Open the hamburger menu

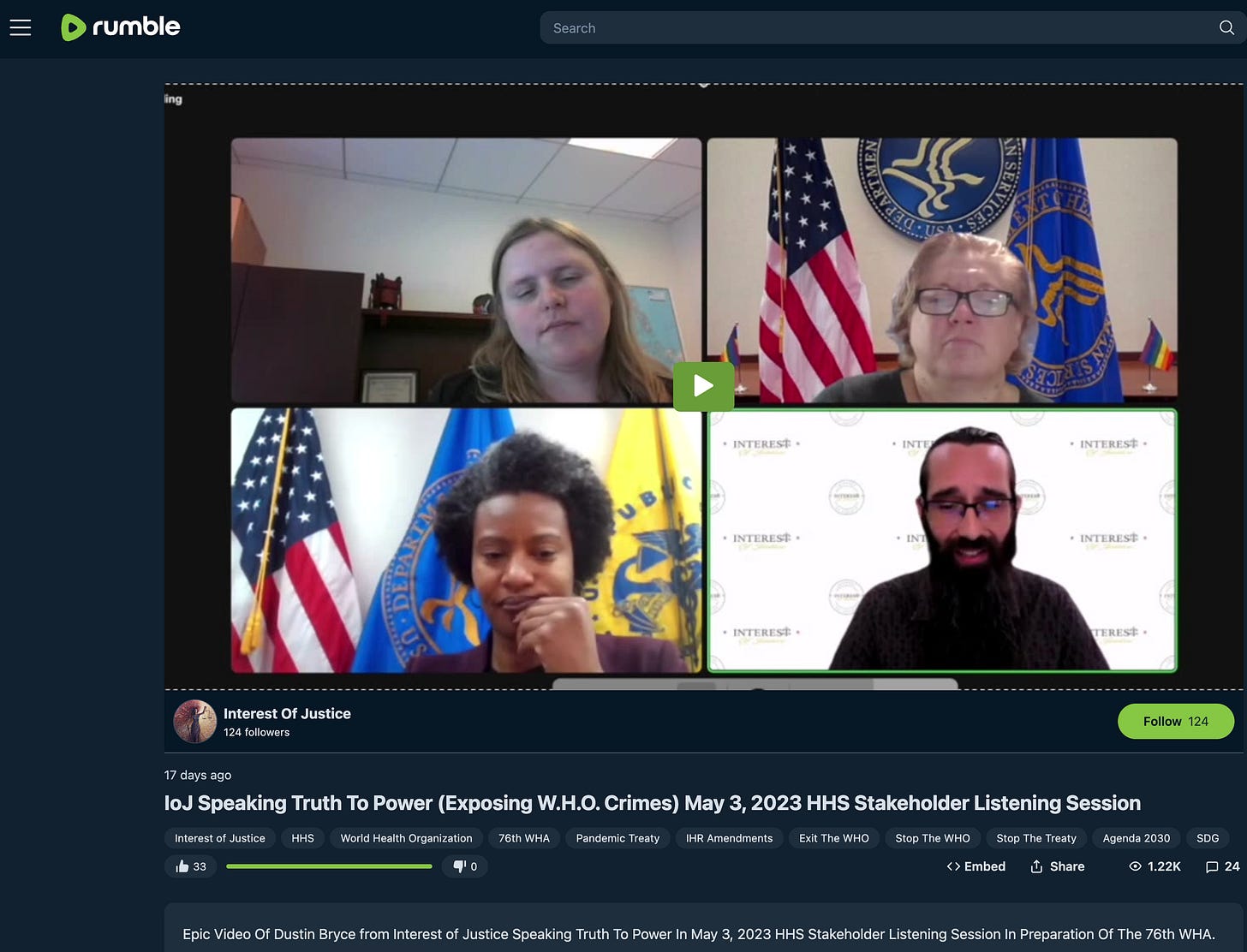(21, 27)
